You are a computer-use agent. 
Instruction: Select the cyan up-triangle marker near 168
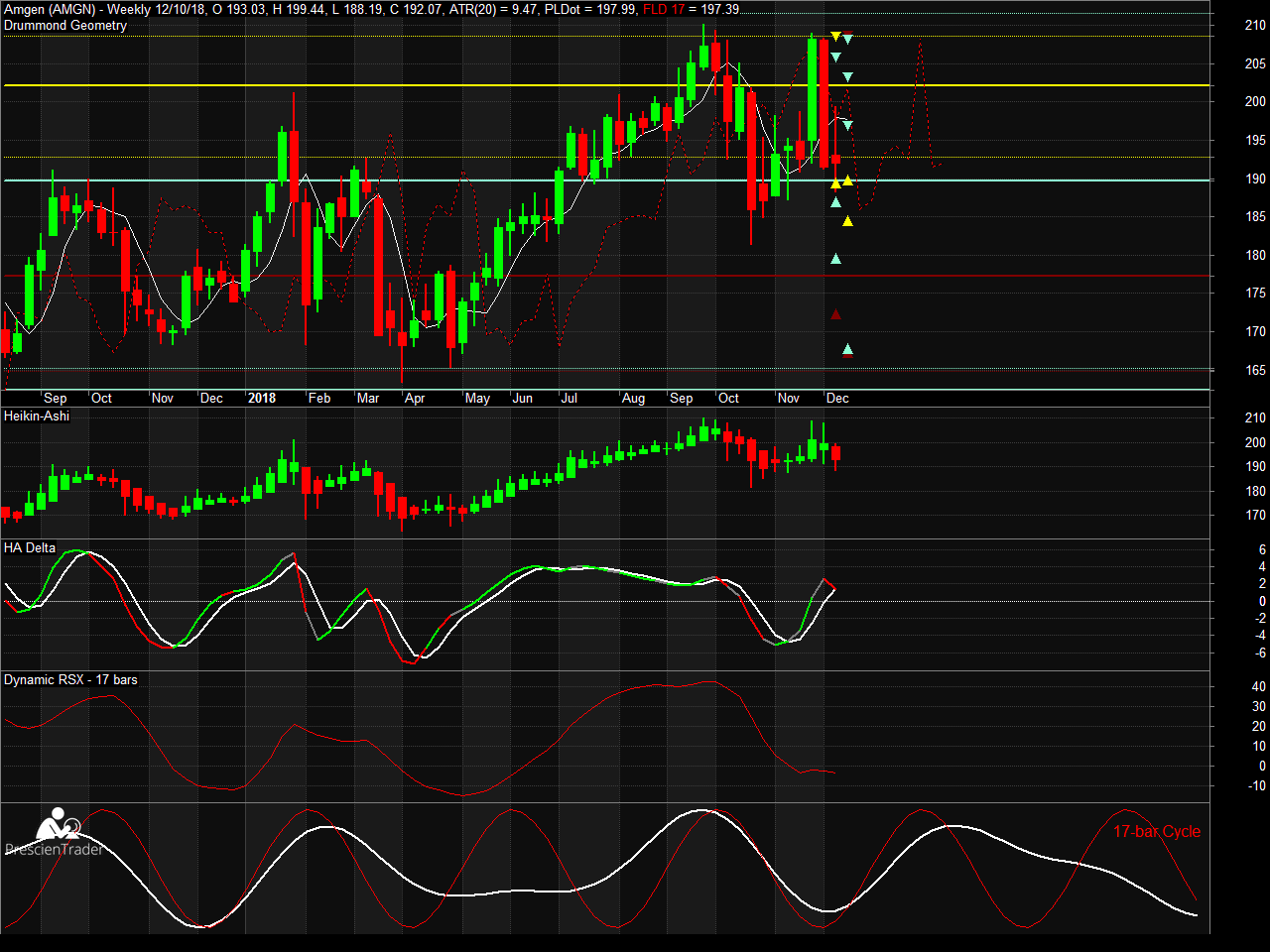pos(847,349)
